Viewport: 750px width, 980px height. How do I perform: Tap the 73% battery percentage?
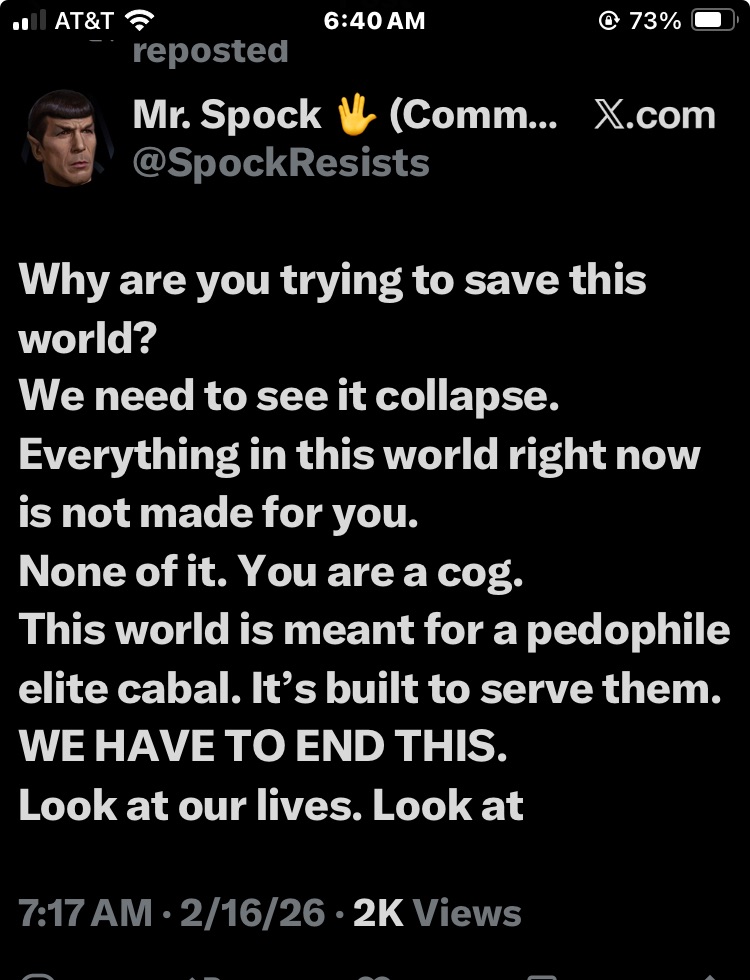(655, 20)
